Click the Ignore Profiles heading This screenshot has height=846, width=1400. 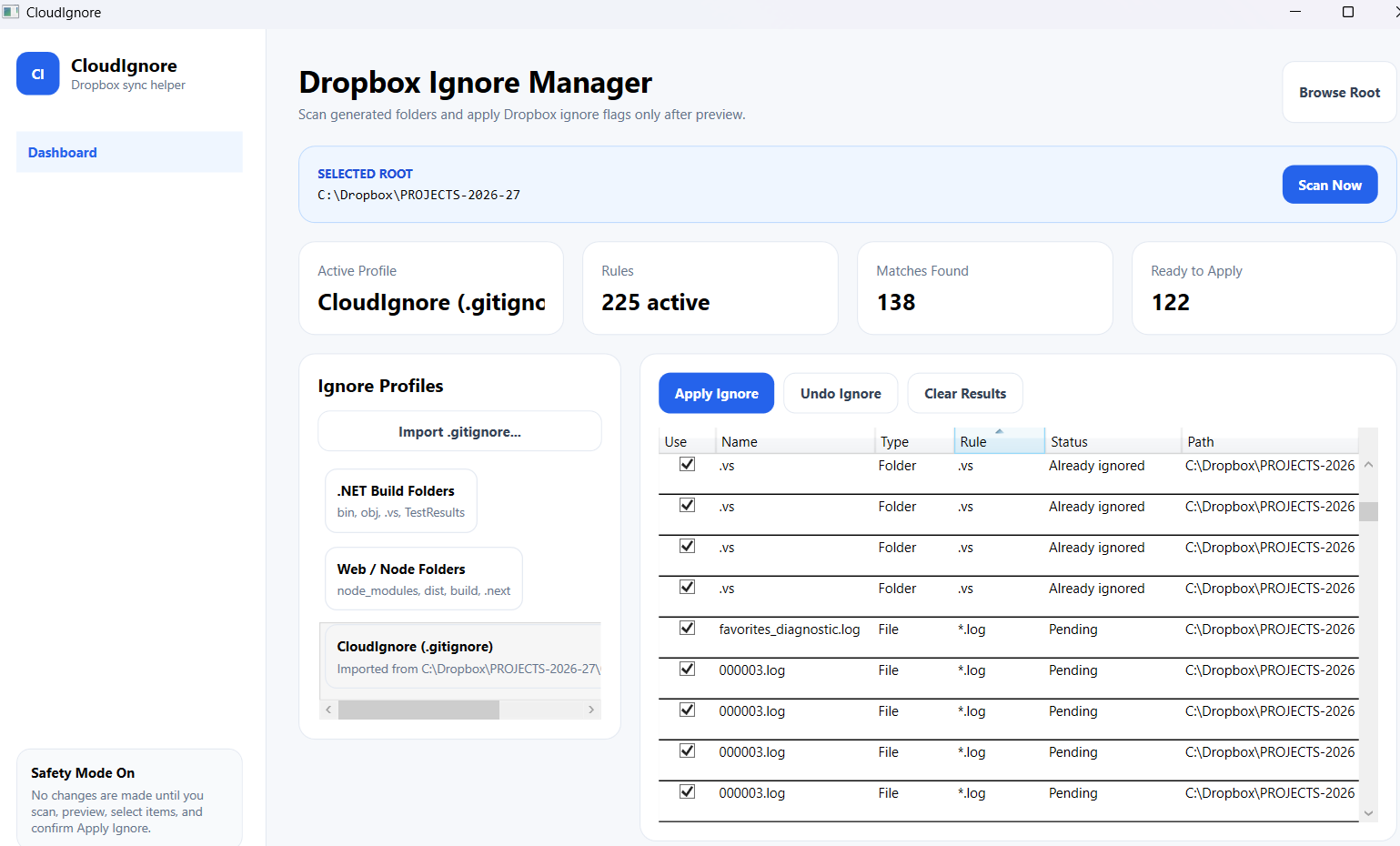coord(380,386)
